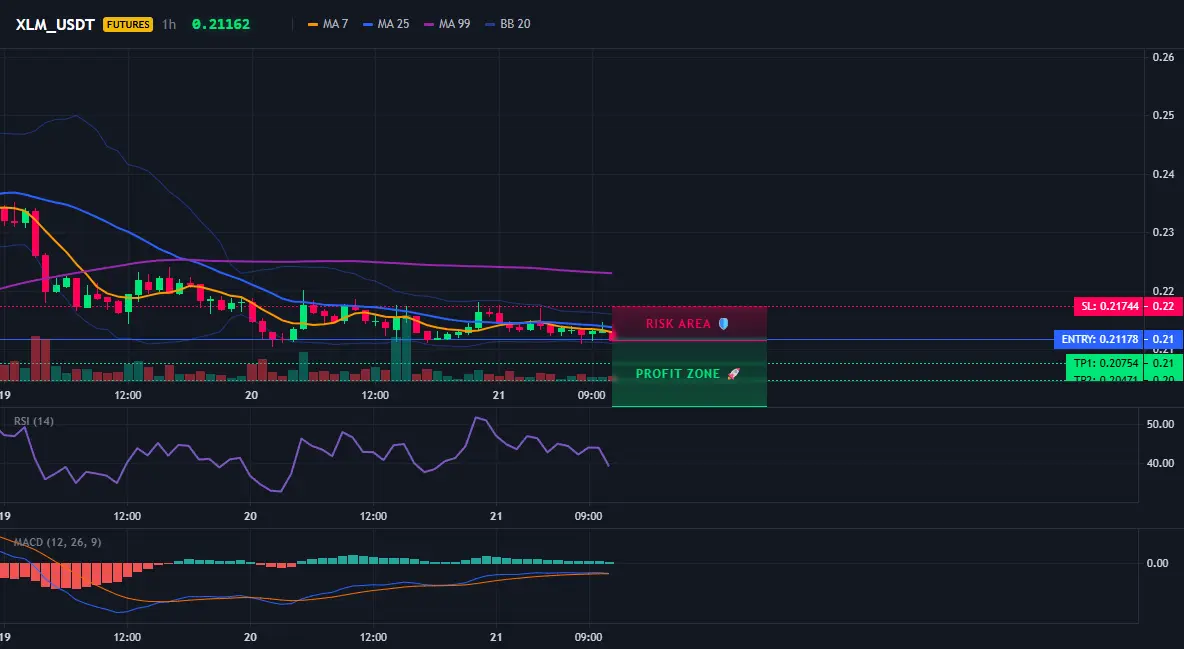
Task: Open the 1h timeframe selector
Action: (169, 24)
